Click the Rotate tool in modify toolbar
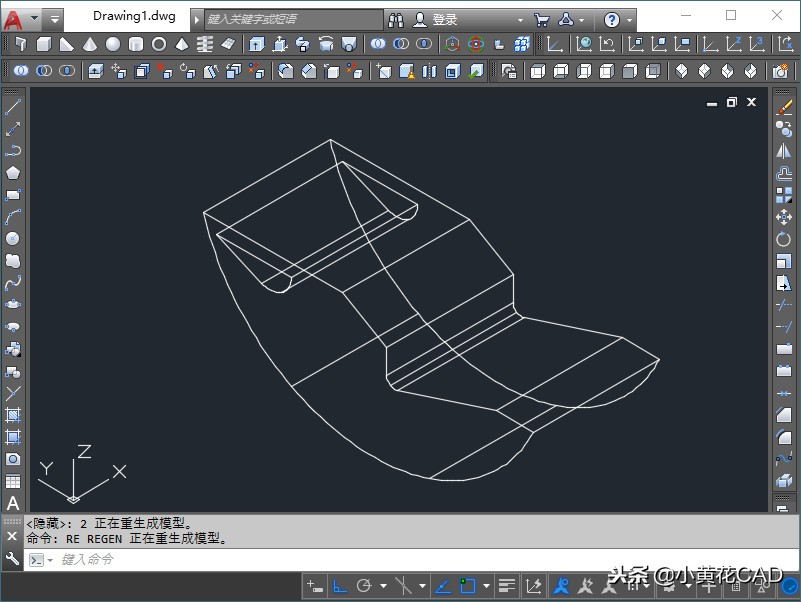The height and width of the screenshot is (602, 801). (x=784, y=239)
